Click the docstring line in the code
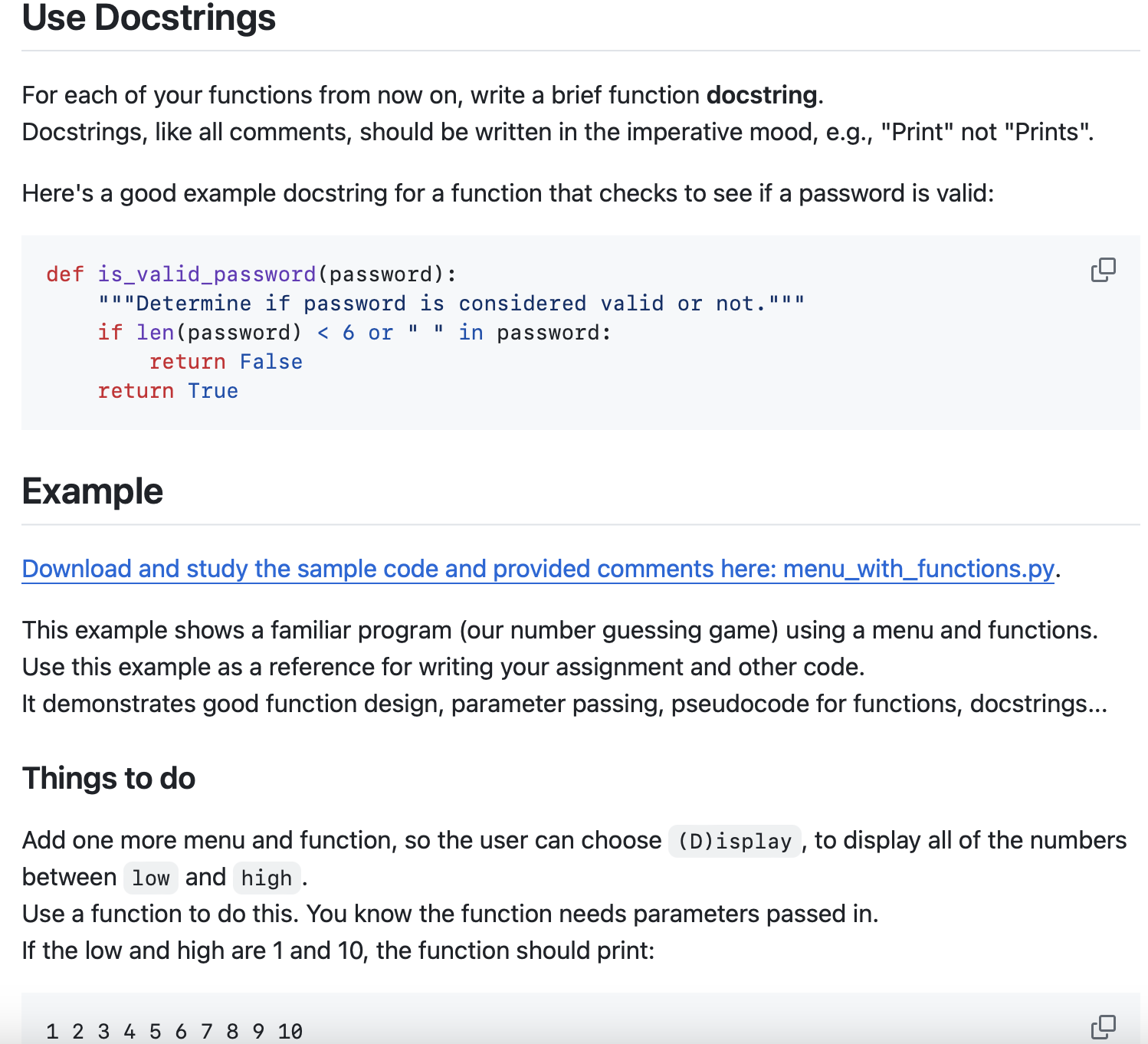 point(451,304)
